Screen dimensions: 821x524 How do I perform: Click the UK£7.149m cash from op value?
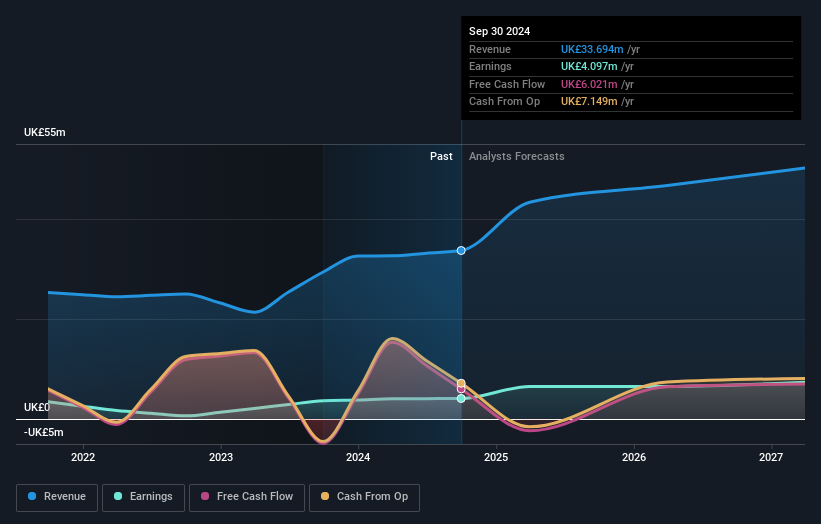click(x=589, y=102)
